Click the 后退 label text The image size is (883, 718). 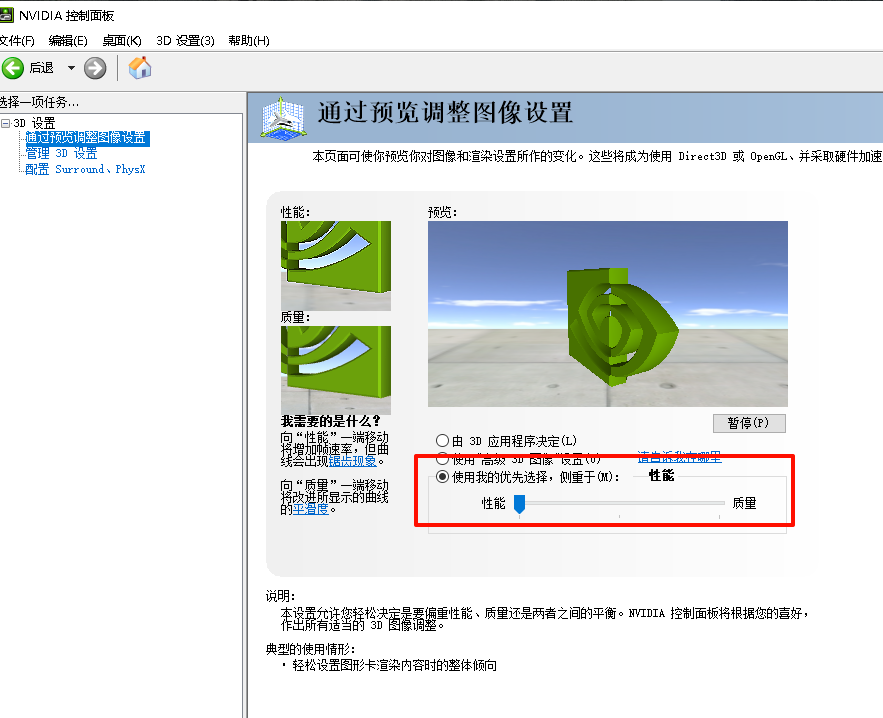(x=42, y=68)
